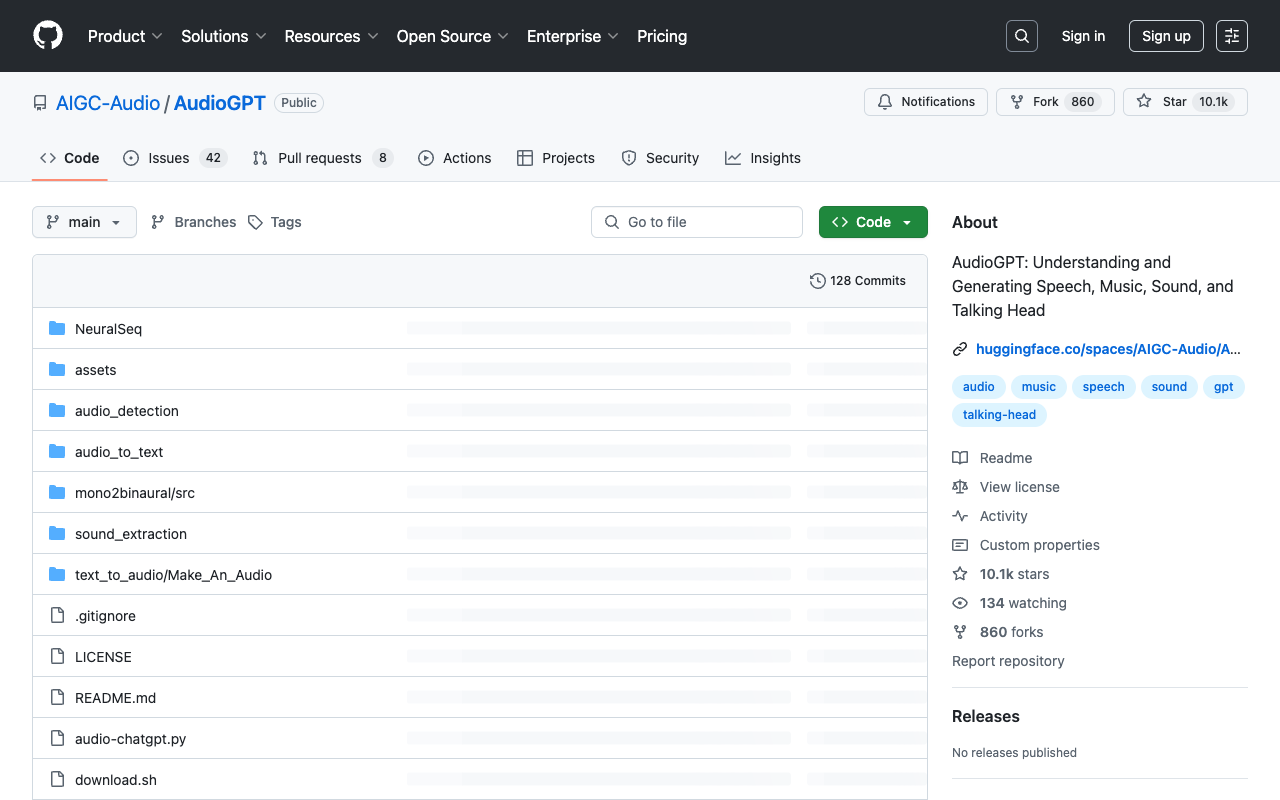Click the Activity pulse icon
The image size is (1280, 800).
pos(960,516)
